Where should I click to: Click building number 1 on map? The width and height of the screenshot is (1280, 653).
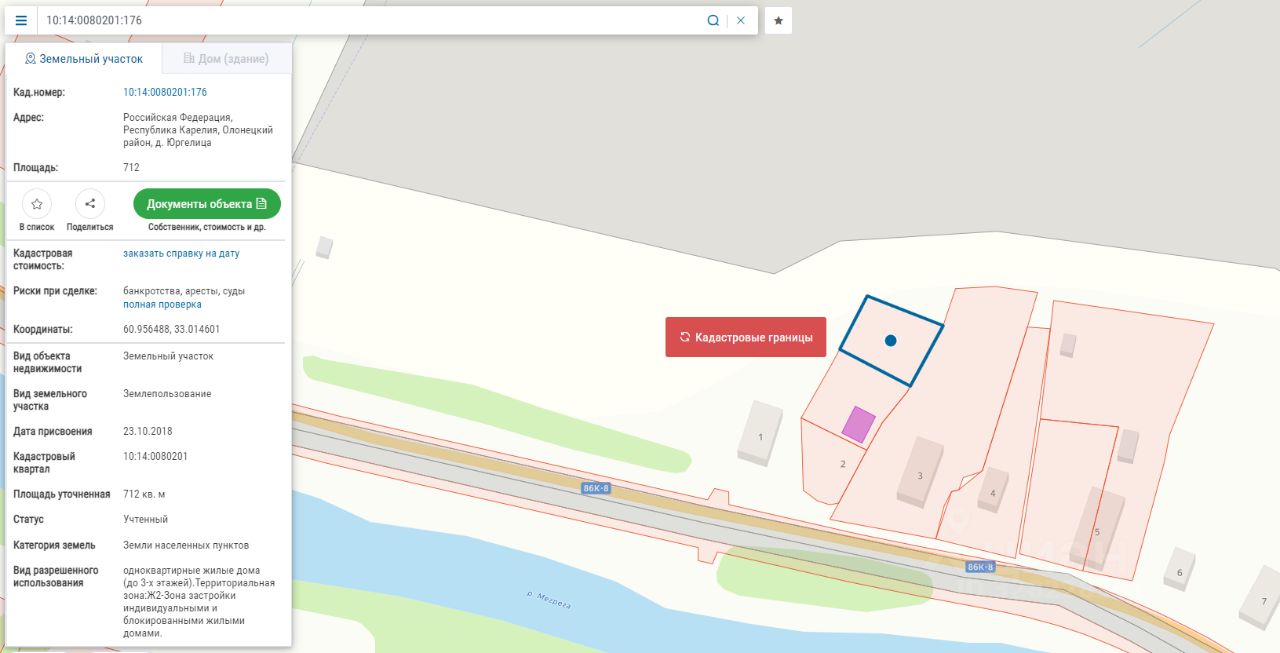(761, 433)
